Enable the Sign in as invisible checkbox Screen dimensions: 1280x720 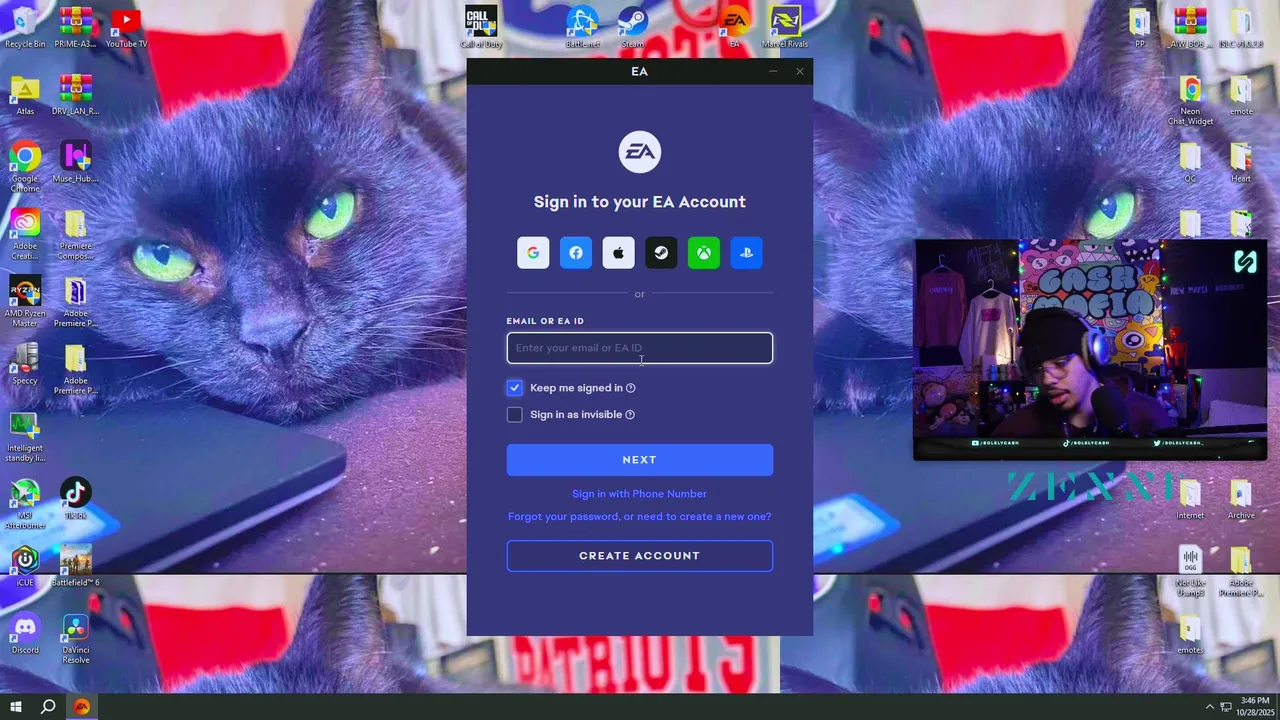[x=514, y=414]
